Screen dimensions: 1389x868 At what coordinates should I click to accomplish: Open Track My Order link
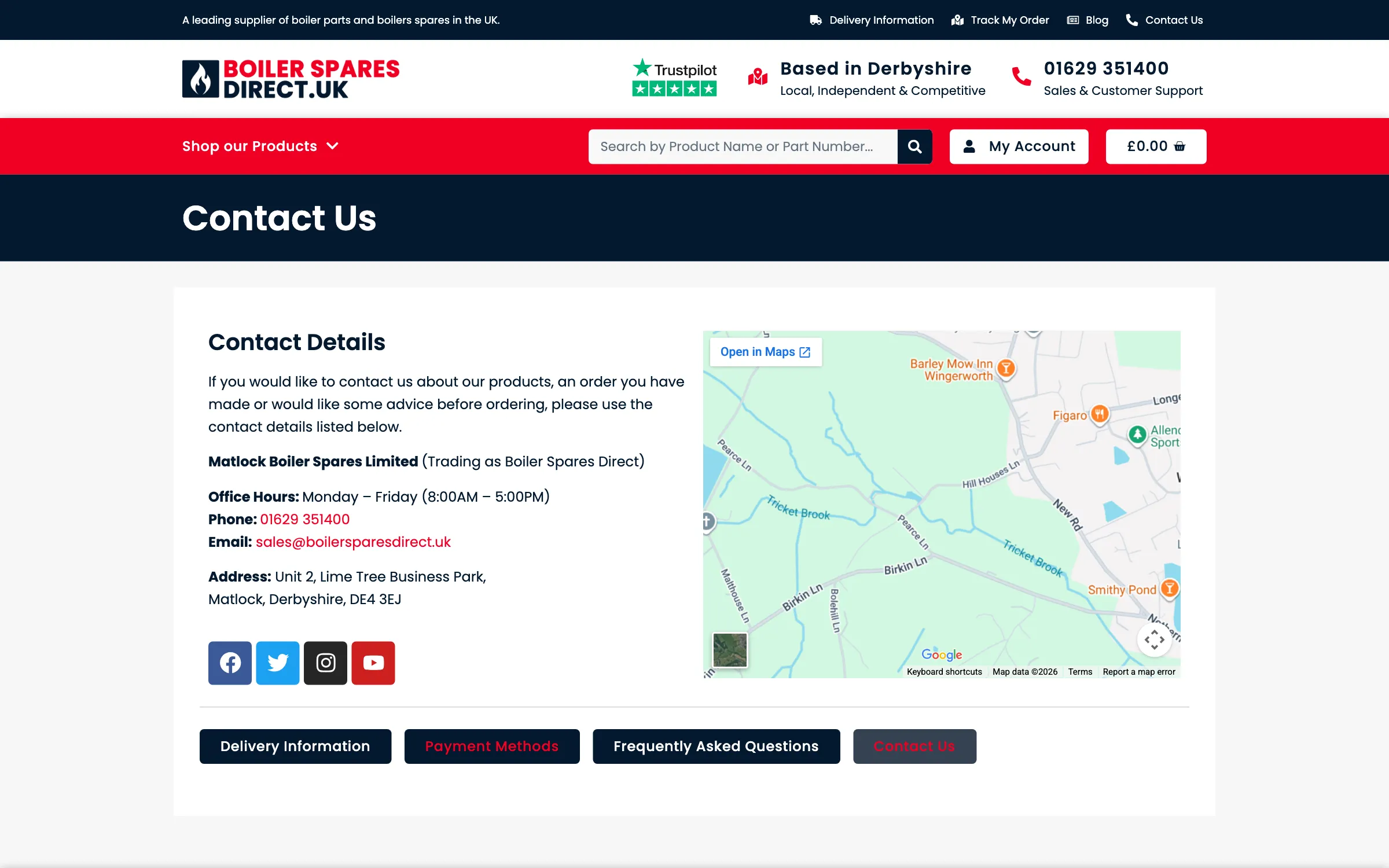click(1000, 20)
